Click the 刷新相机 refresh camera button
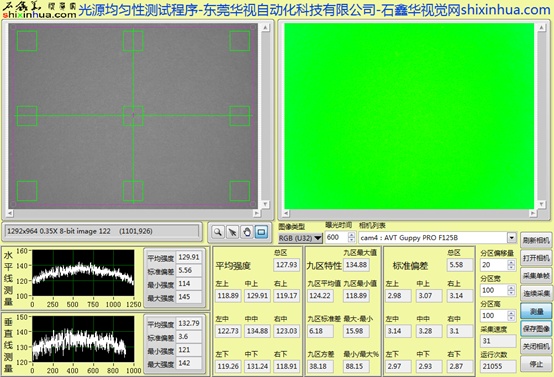The height and width of the screenshot is (377, 554). click(x=536, y=240)
